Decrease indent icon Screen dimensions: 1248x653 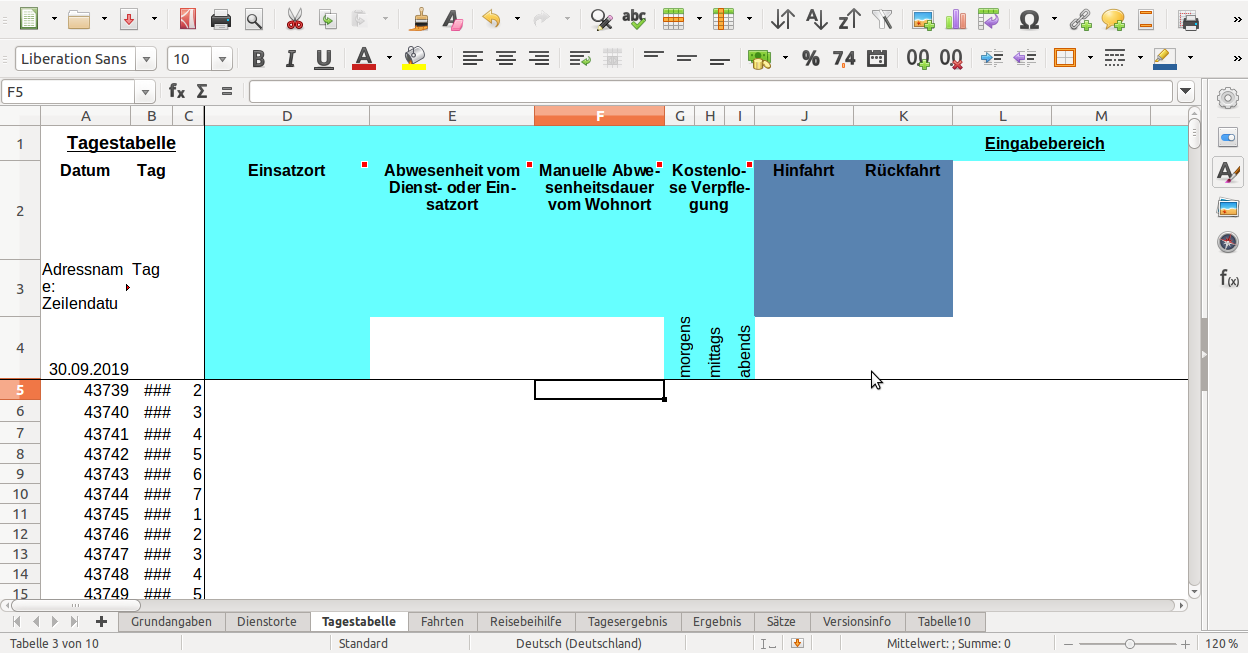(1025, 59)
